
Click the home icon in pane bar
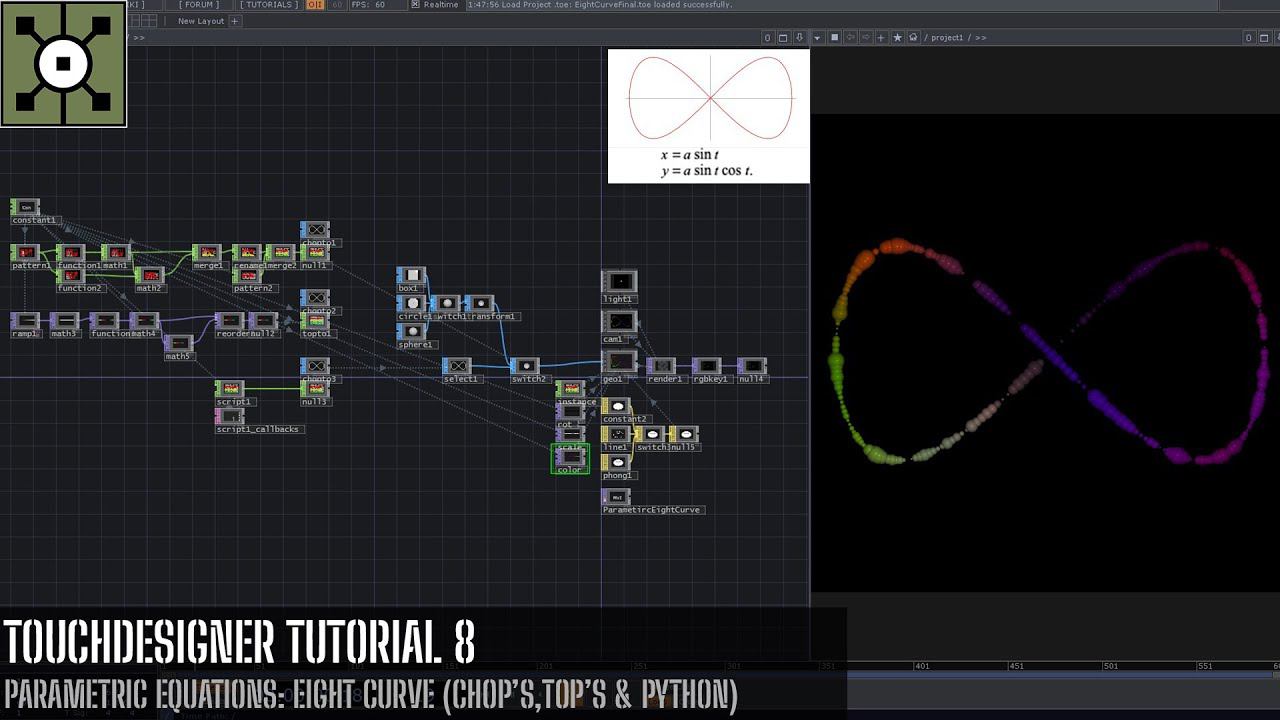point(913,38)
